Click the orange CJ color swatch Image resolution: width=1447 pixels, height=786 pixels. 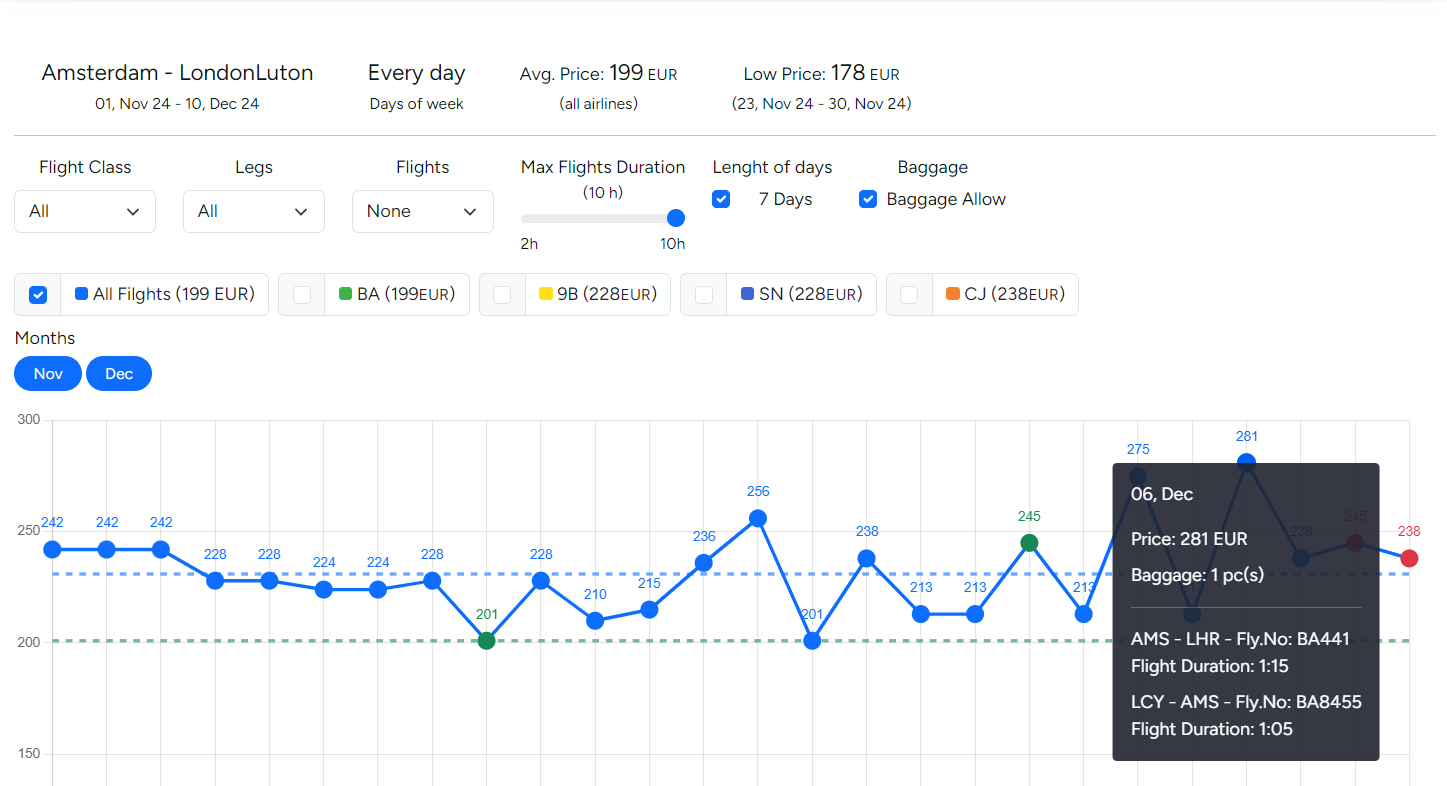953,294
